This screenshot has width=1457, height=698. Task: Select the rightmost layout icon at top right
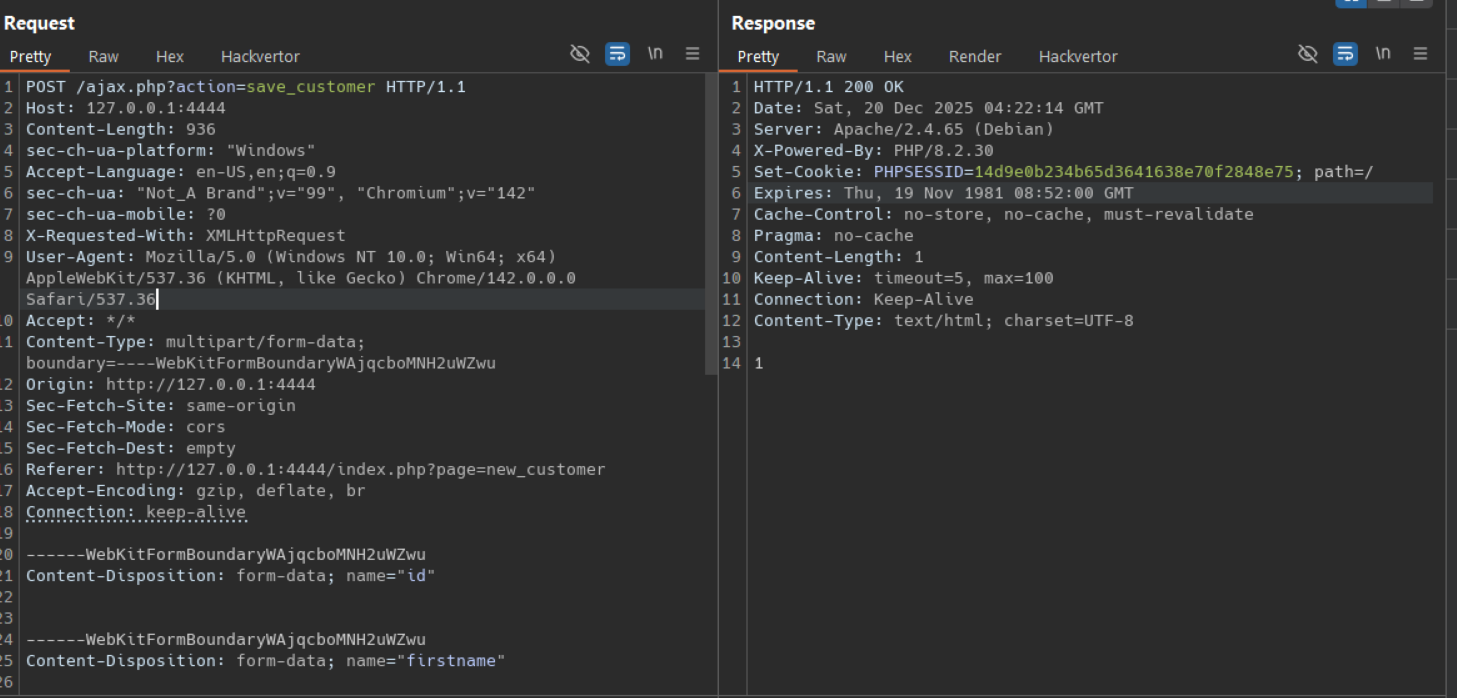pos(1415,3)
